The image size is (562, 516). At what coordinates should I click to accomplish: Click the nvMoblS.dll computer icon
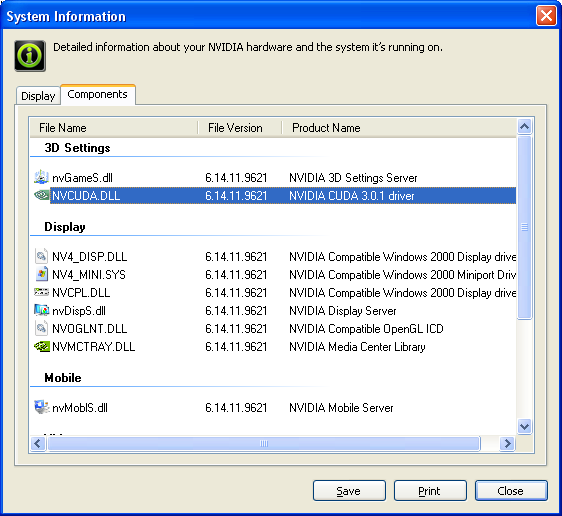coord(41,407)
